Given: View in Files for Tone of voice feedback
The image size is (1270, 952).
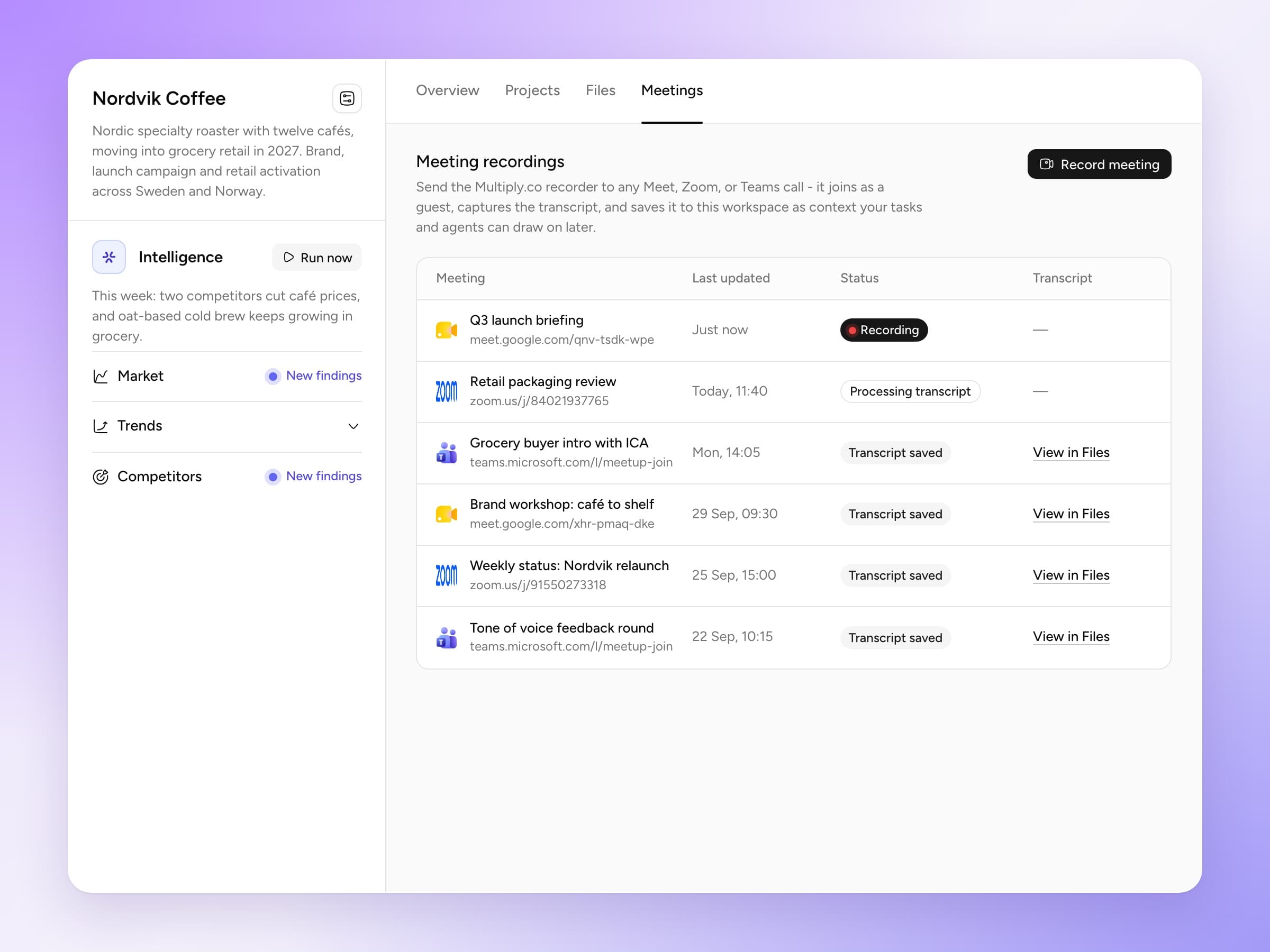Looking at the screenshot, I should (x=1071, y=636).
